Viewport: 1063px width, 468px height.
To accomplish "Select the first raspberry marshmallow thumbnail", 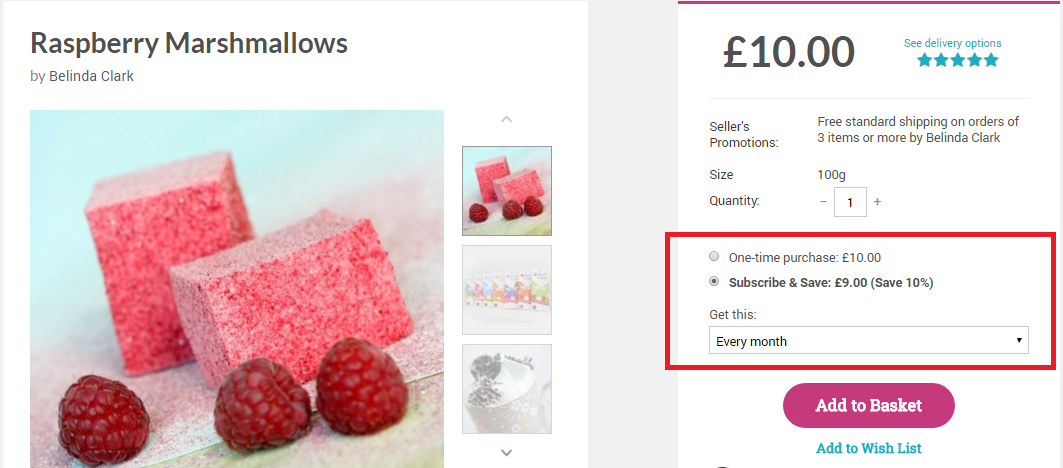I will click(507, 191).
